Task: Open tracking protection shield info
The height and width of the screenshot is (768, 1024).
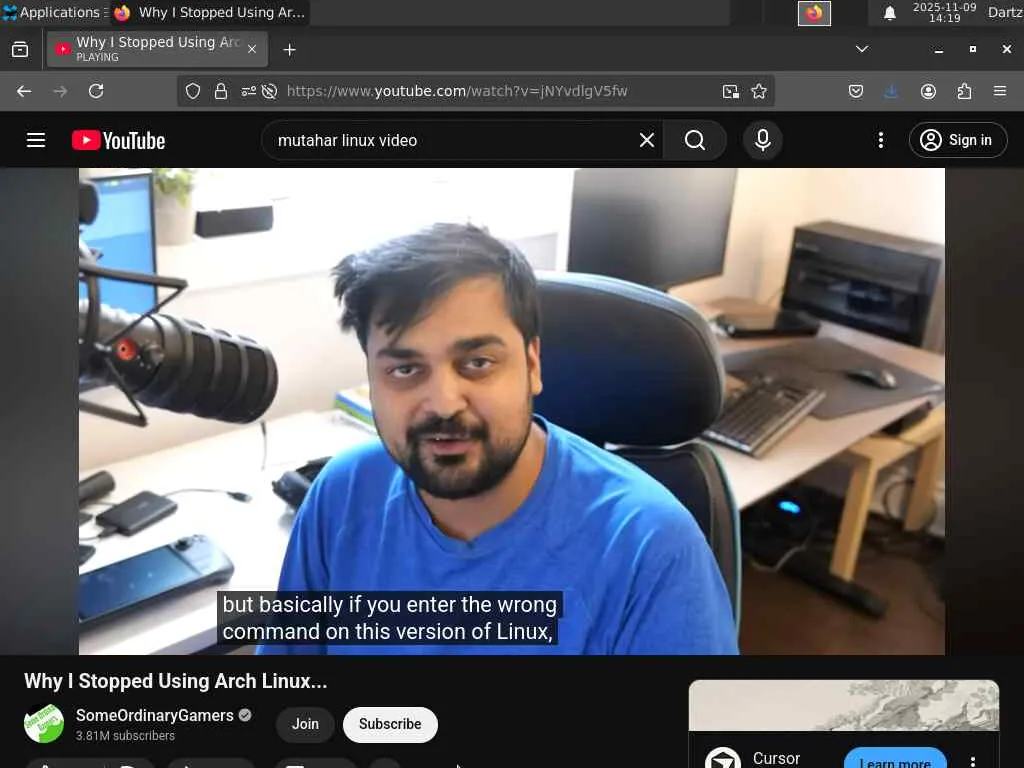Action: tap(193, 91)
